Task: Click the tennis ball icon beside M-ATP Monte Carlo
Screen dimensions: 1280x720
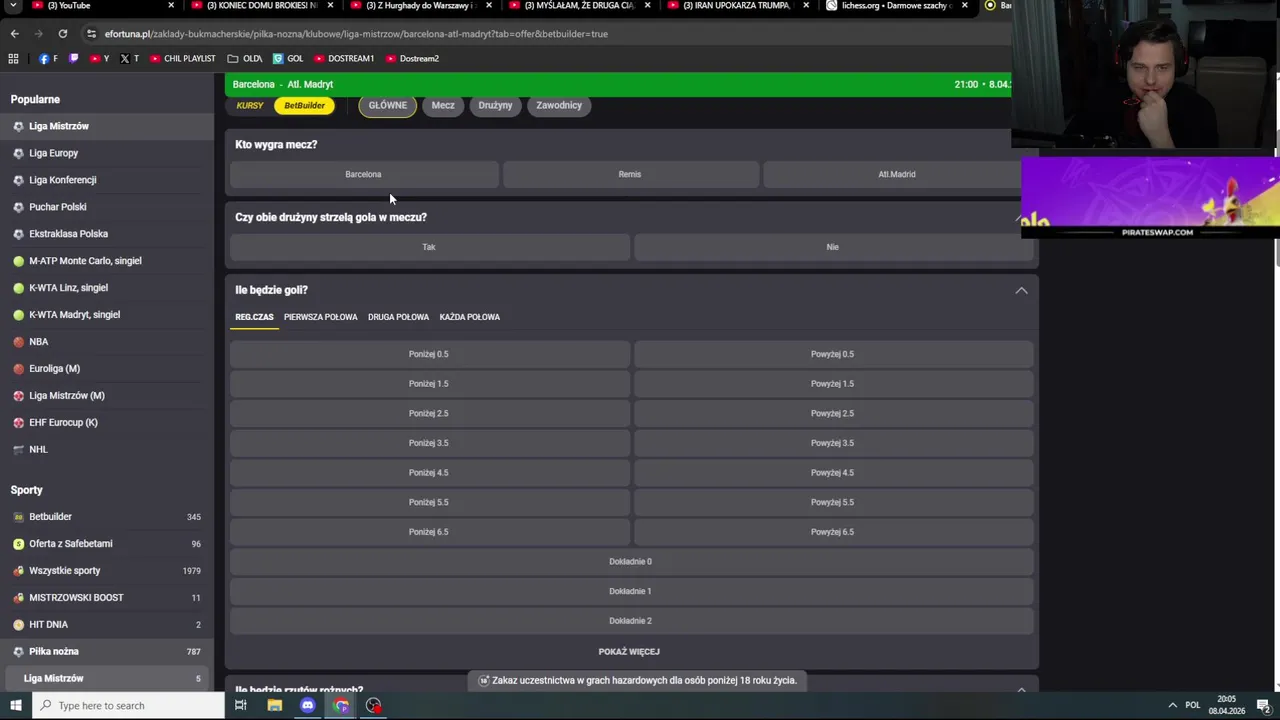Action: pos(19,261)
